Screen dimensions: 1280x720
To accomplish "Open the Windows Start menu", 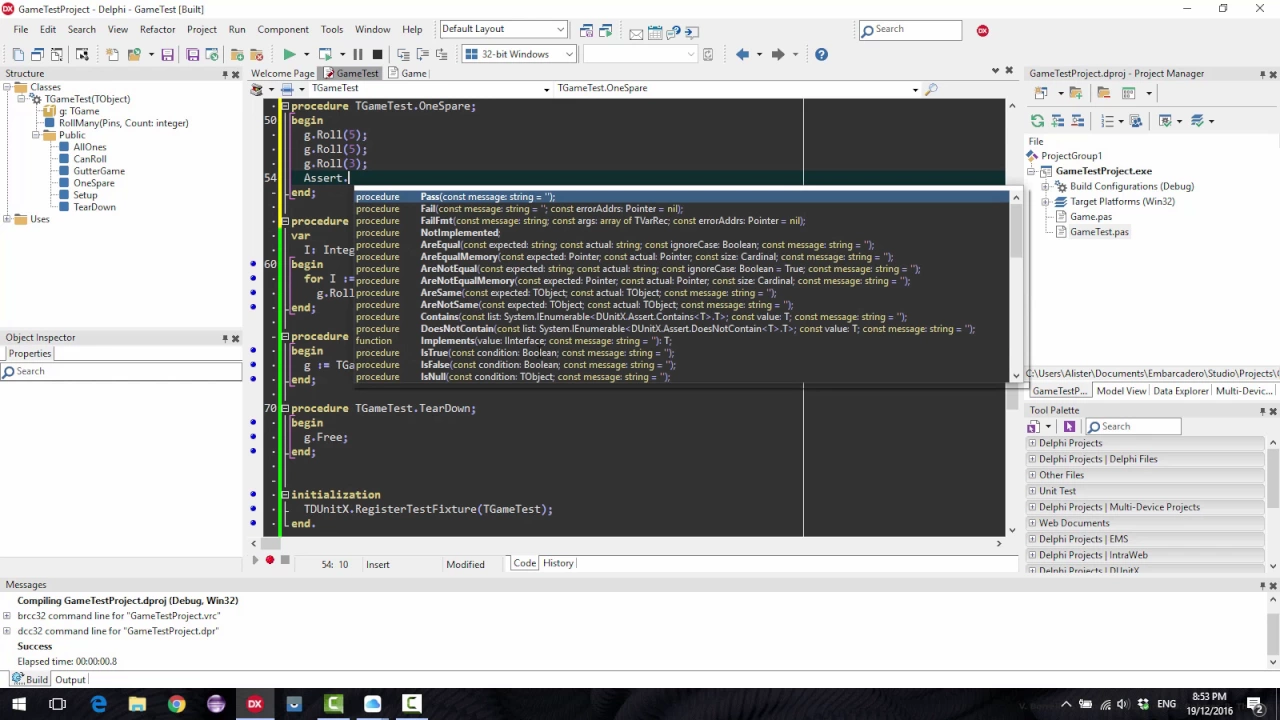I will coord(19,704).
